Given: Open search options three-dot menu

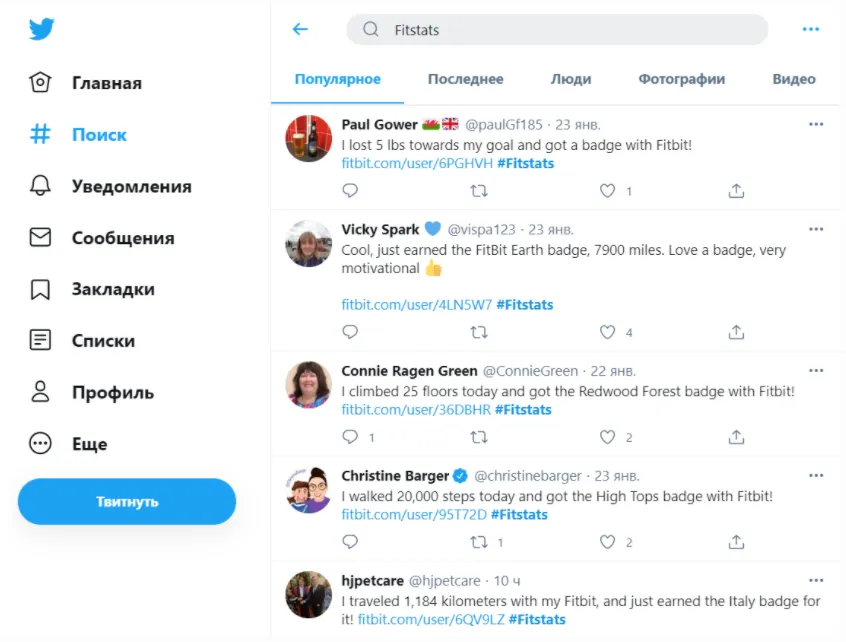Looking at the screenshot, I should (x=810, y=30).
